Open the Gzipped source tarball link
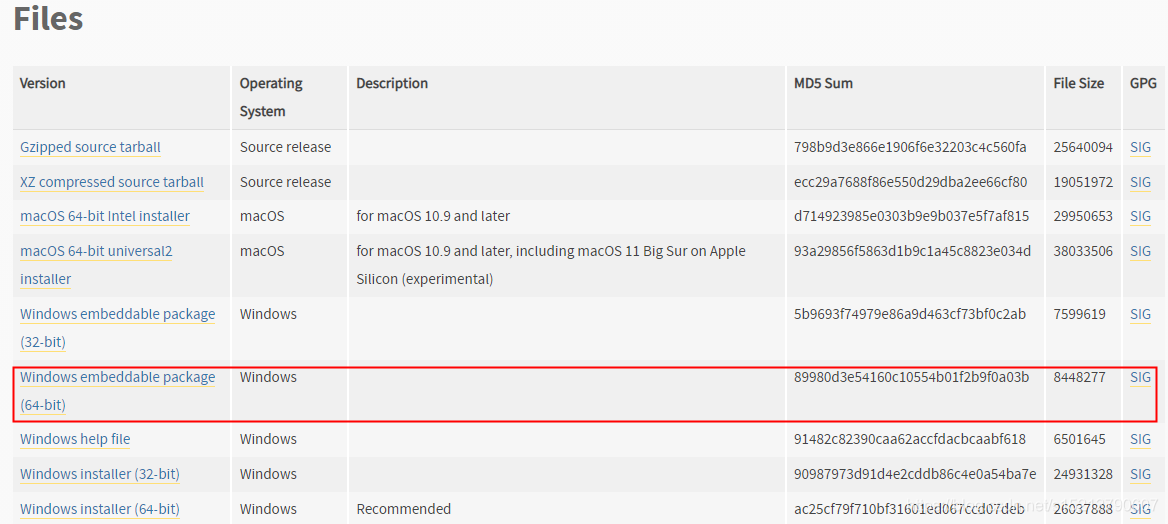The image size is (1168, 524). click(90, 148)
